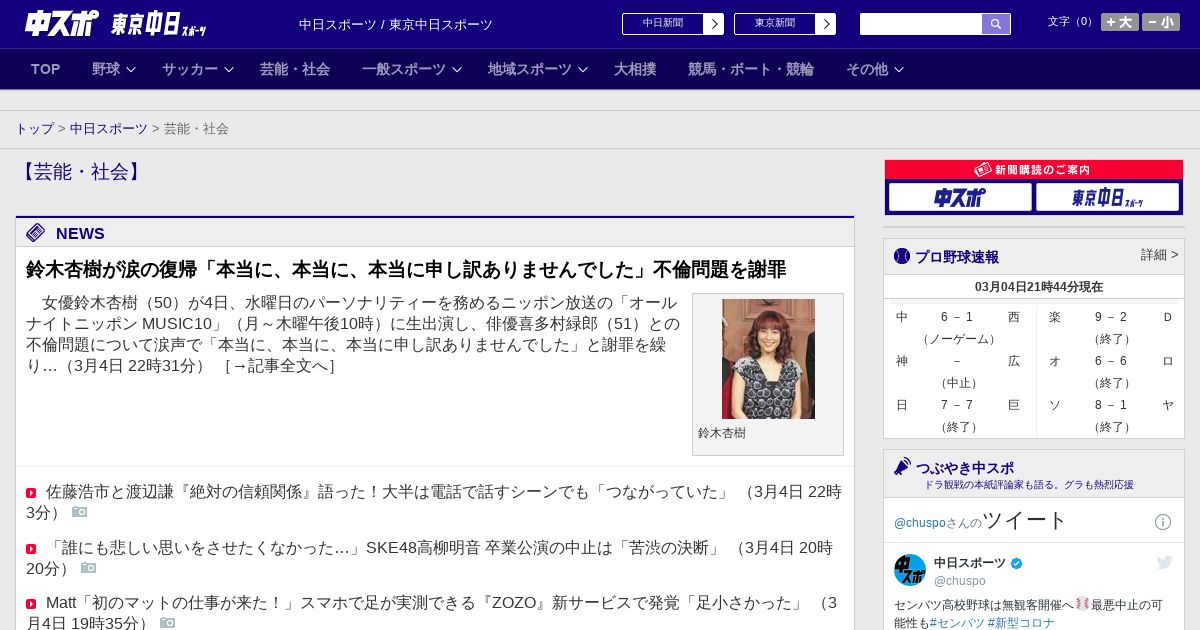The image size is (1200, 630).
Task: Click the 中日スポーツ tweet avatar
Action: 910,570
